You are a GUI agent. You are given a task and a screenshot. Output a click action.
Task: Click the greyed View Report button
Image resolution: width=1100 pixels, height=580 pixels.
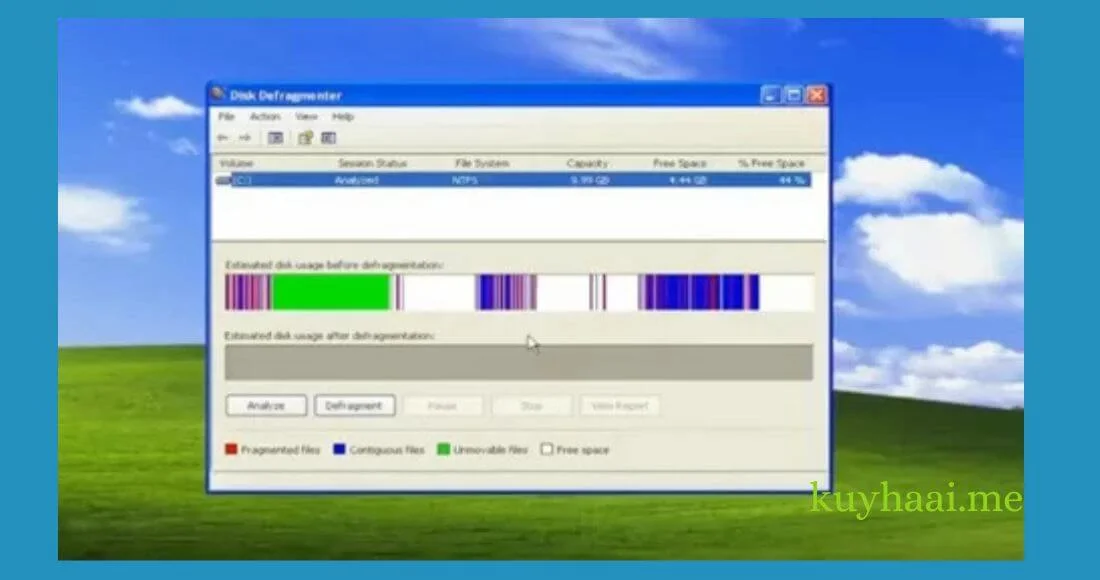[x=619, y=405]
